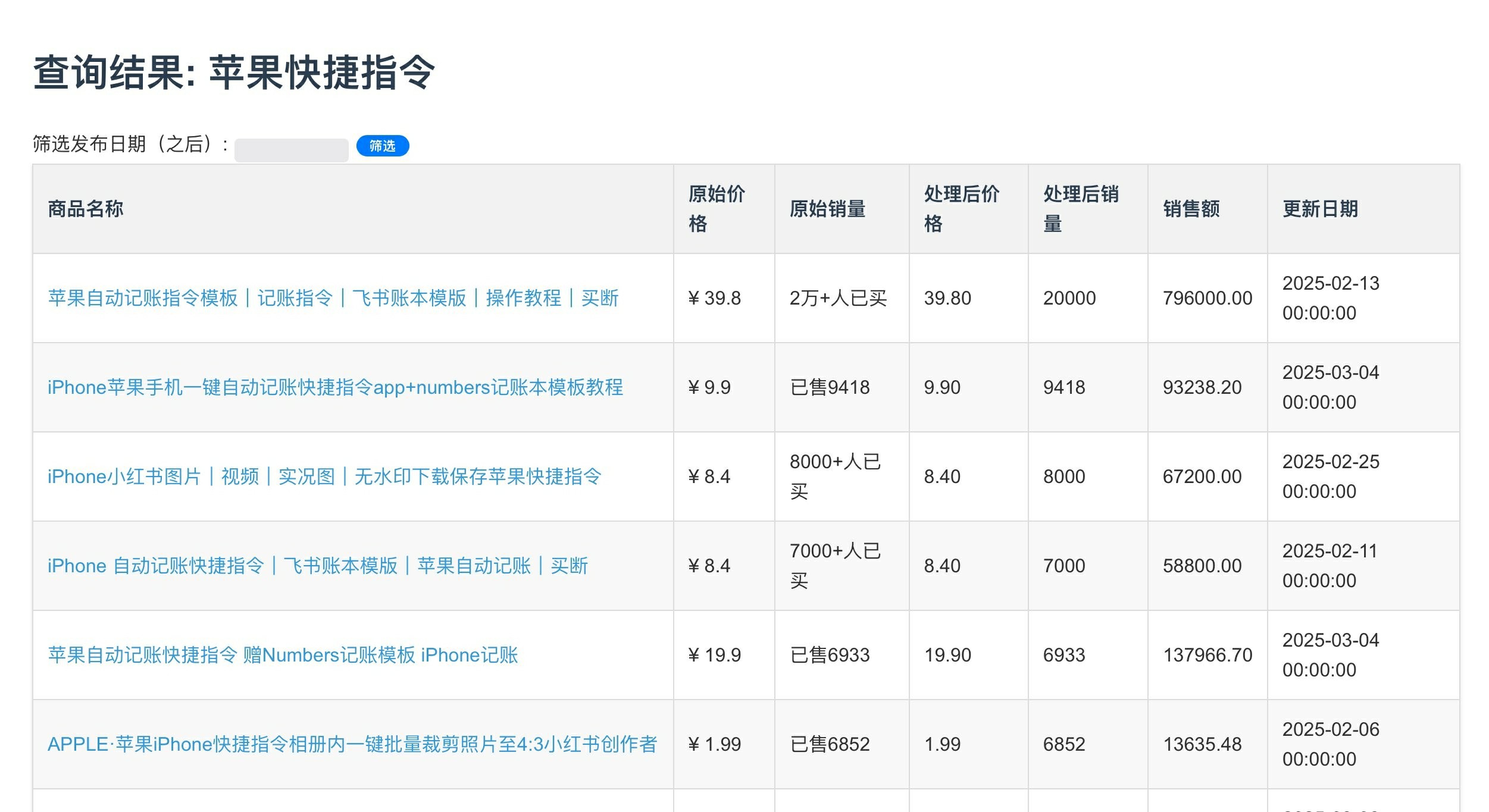
Task: Click the blue 筛选 filter button
Action: (383, 146)
